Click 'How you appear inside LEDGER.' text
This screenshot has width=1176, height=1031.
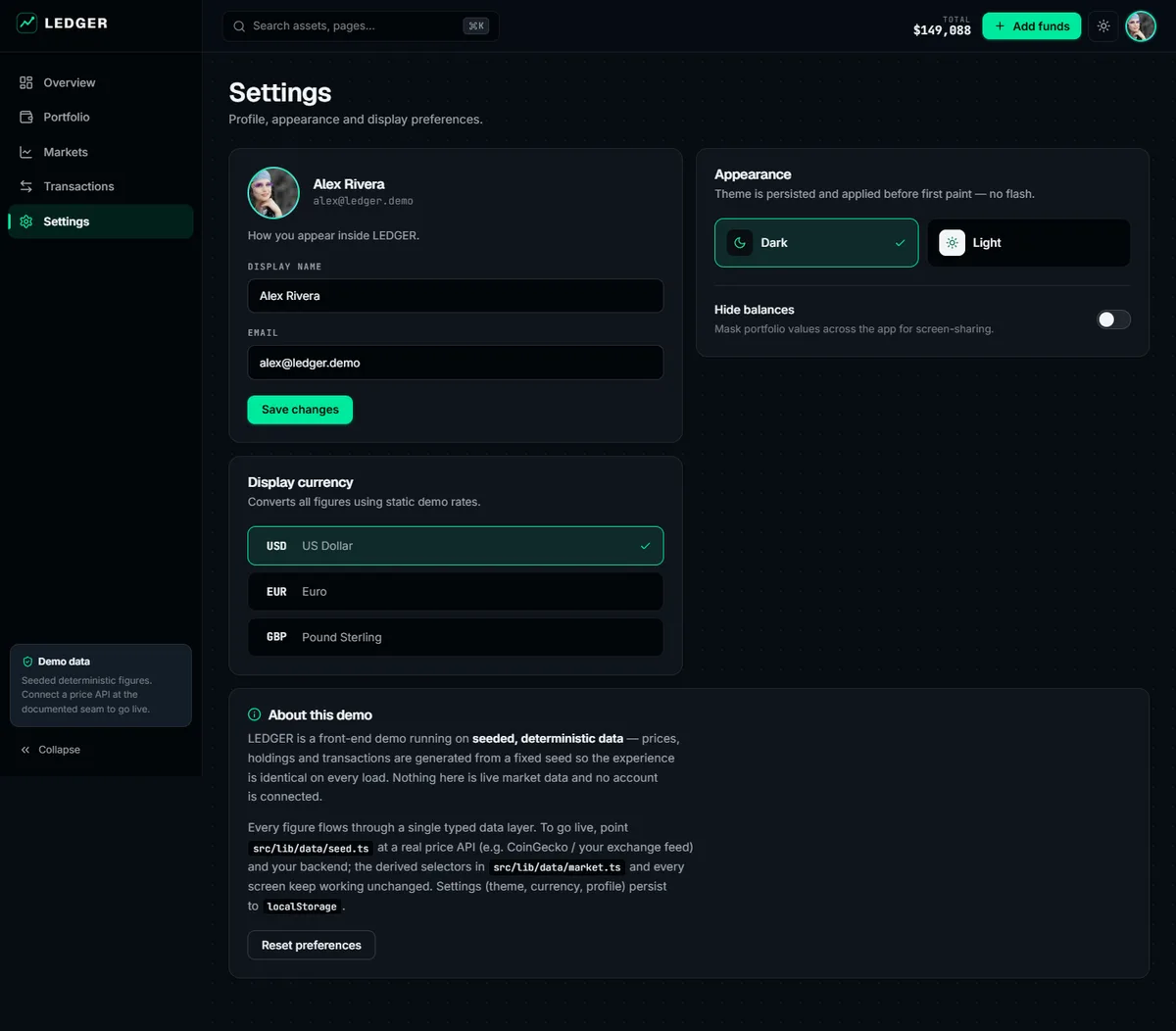pyautogui.click(x=333, y=235)
